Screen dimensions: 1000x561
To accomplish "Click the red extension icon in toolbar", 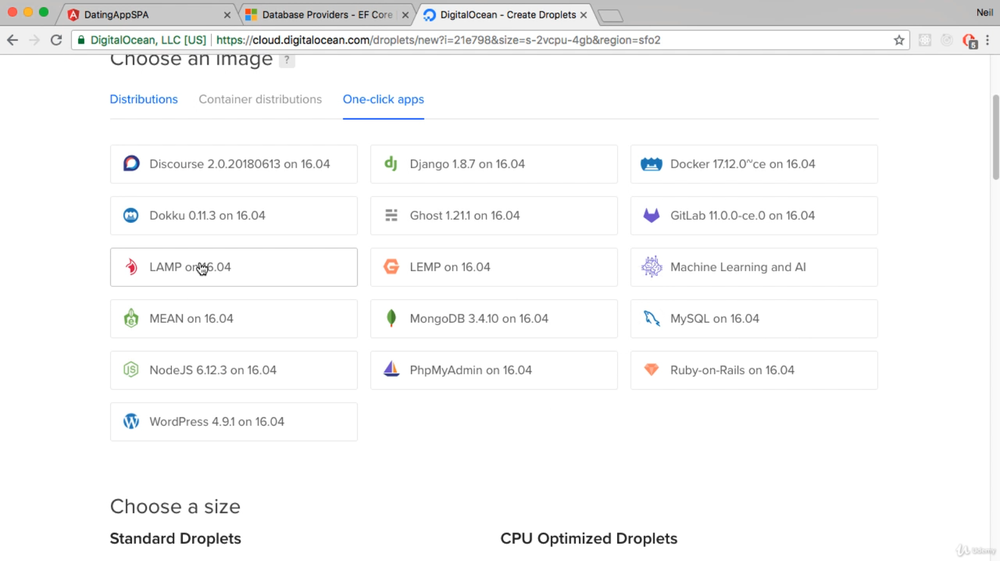I will click(x=969, y=41).
